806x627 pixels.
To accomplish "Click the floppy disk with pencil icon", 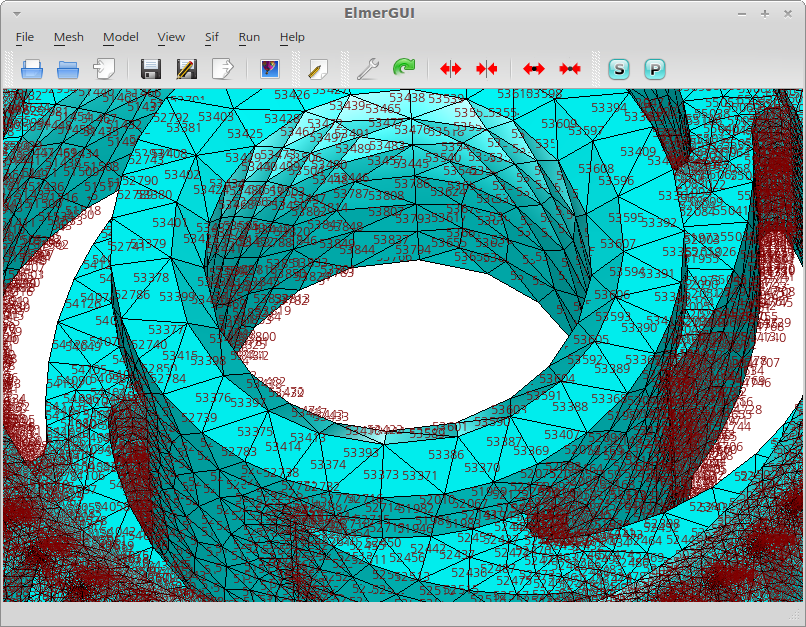I will coord(187,69).
